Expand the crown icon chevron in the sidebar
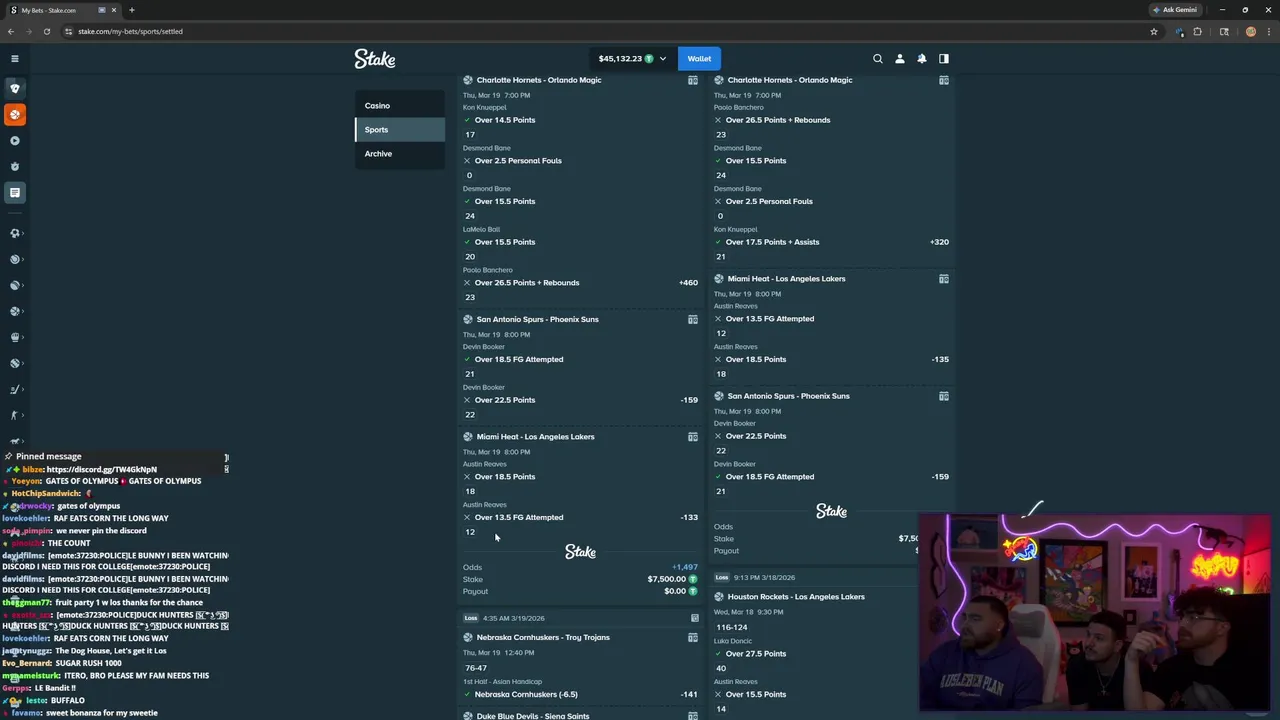Image resolution: width=1280 pixels, height=720 pixels. click(x=21, y=337)
